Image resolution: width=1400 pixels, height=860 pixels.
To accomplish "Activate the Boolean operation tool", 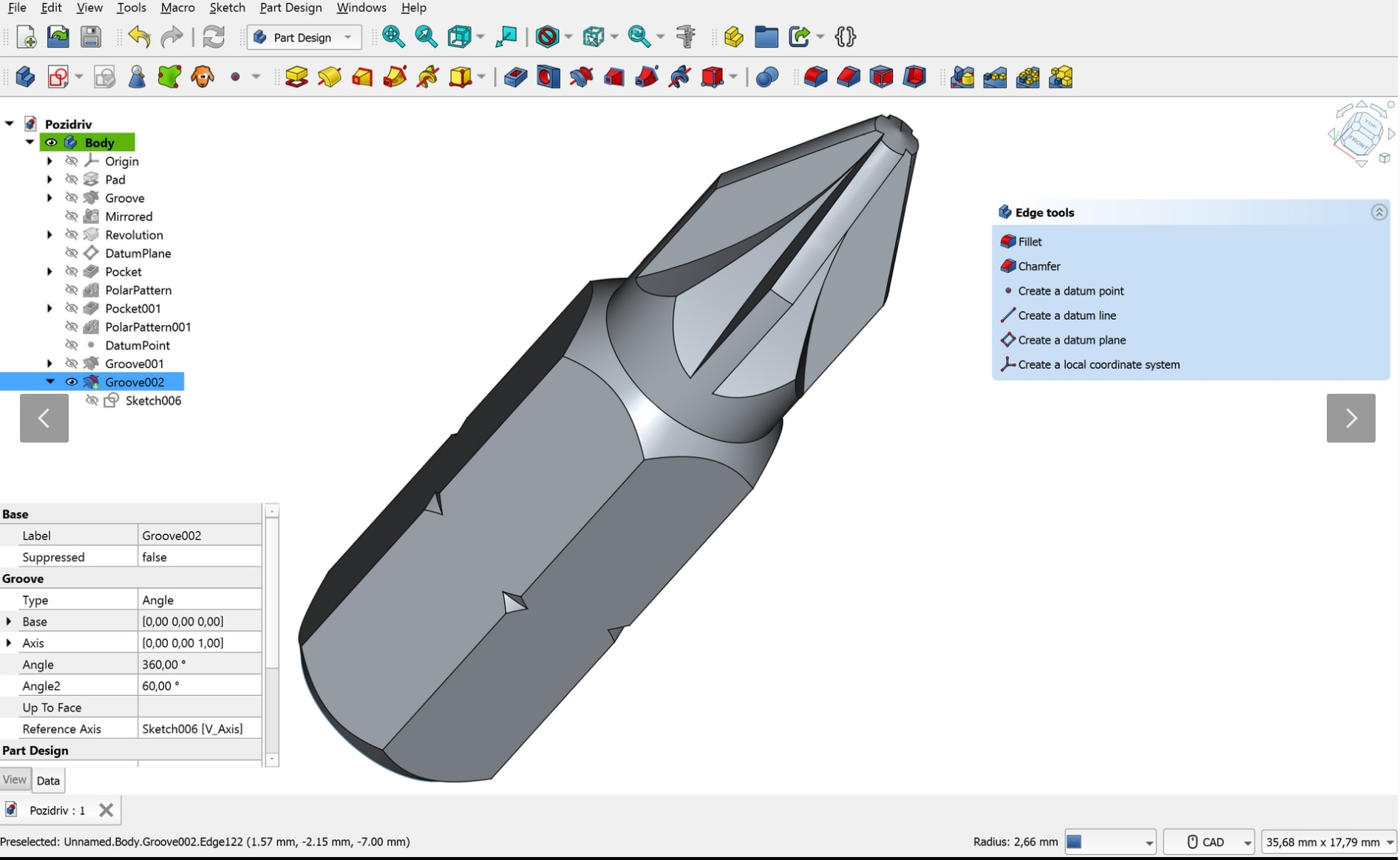I will [x=767, y=76].
